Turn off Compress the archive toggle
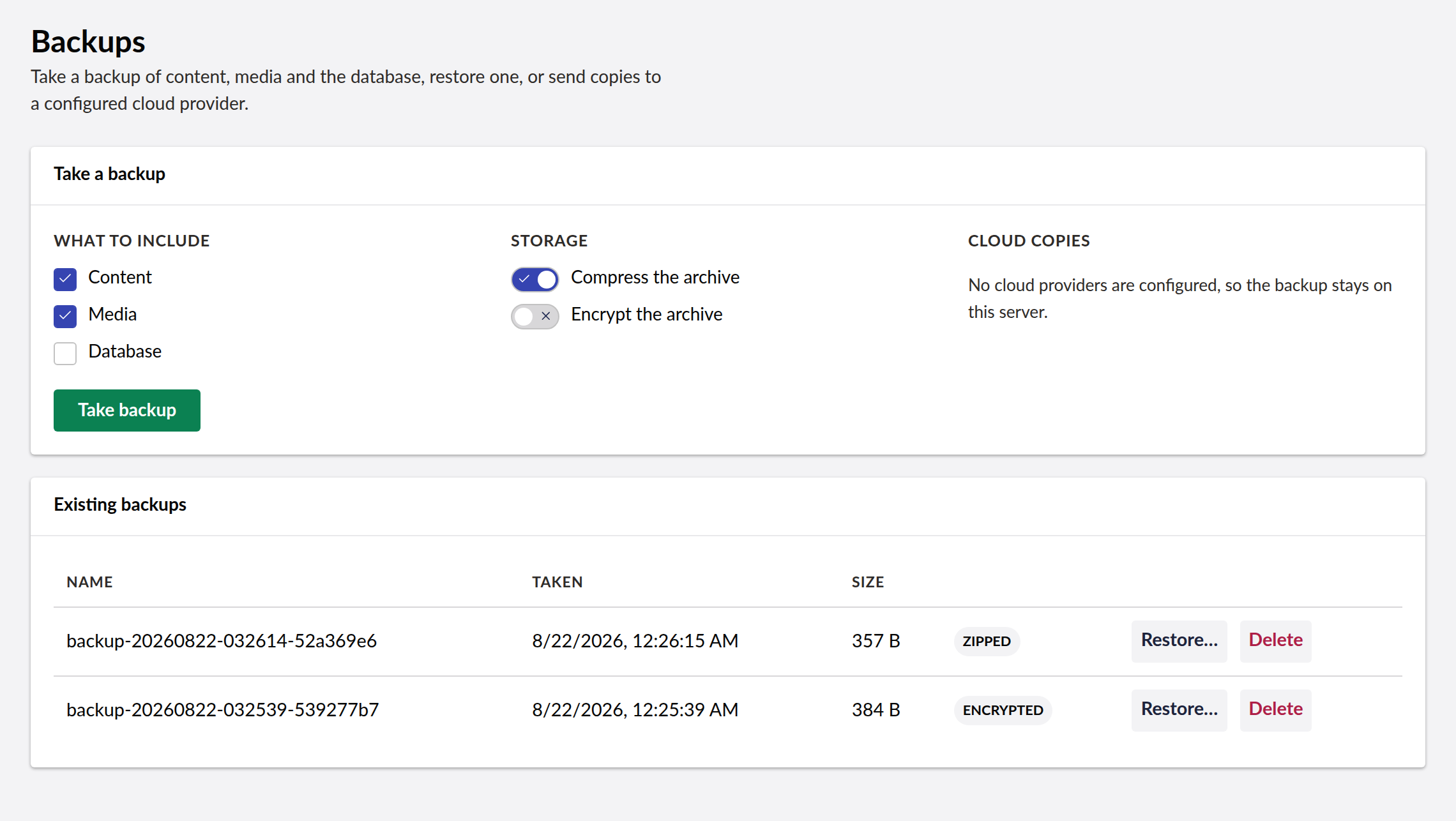The width and height of the screenshot is (1456, 821). point(535,279)
